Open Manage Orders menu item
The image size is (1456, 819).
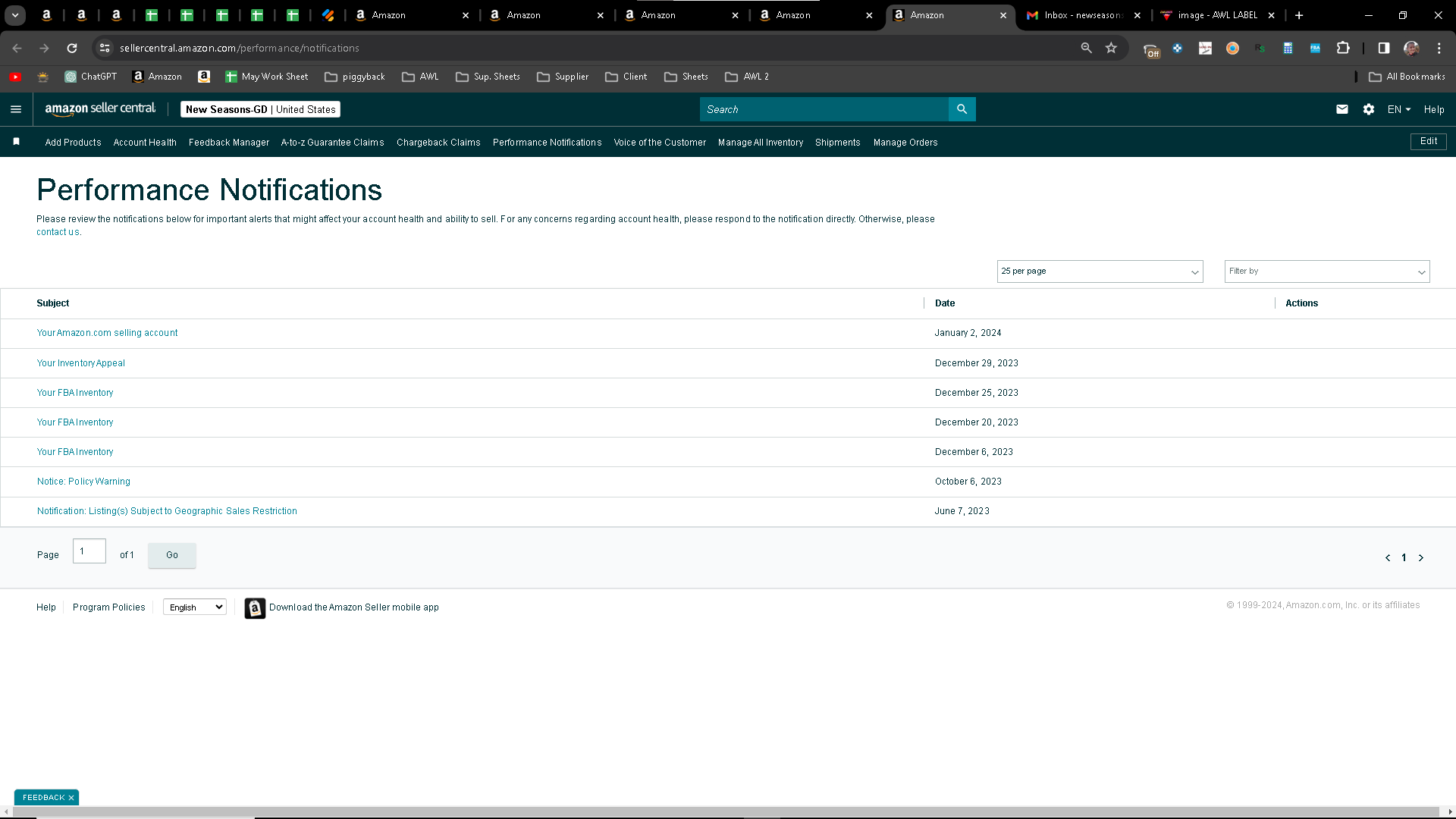pyautogui.click(x=905, y=143)
